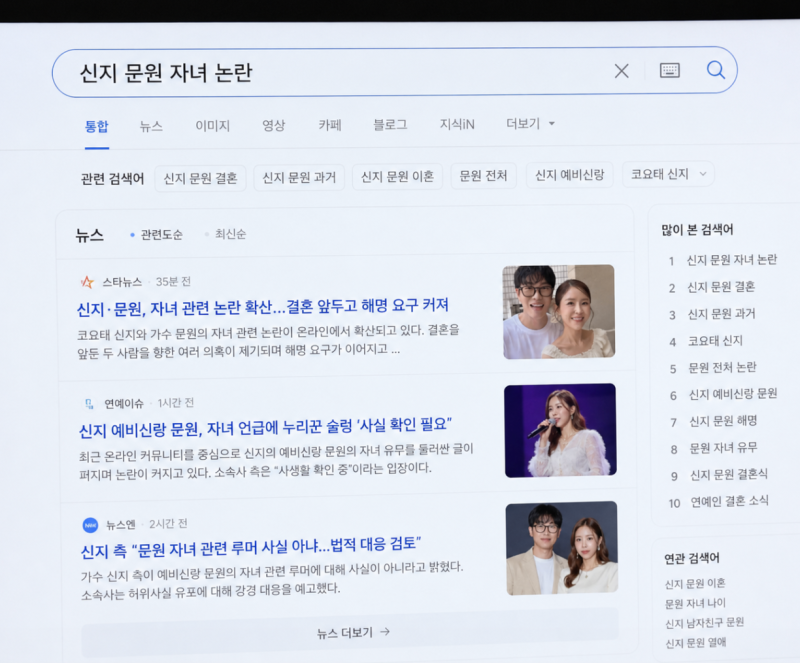This screenshot has height=663, width=800.
Task: Open thumbnail of 스타뉴스 article couple photo
Action: (x=559, y=311)
